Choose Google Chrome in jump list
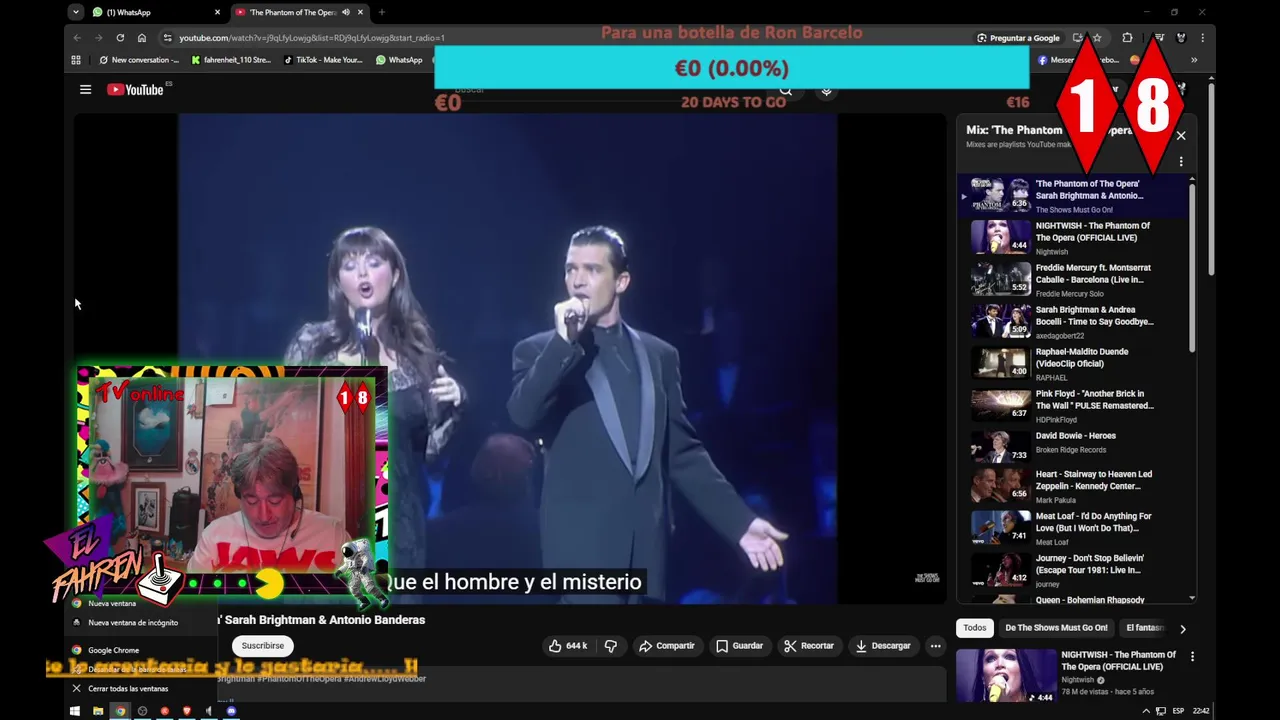The height and width of the screenshot is (720, 1280). click(x=113, y=650)
